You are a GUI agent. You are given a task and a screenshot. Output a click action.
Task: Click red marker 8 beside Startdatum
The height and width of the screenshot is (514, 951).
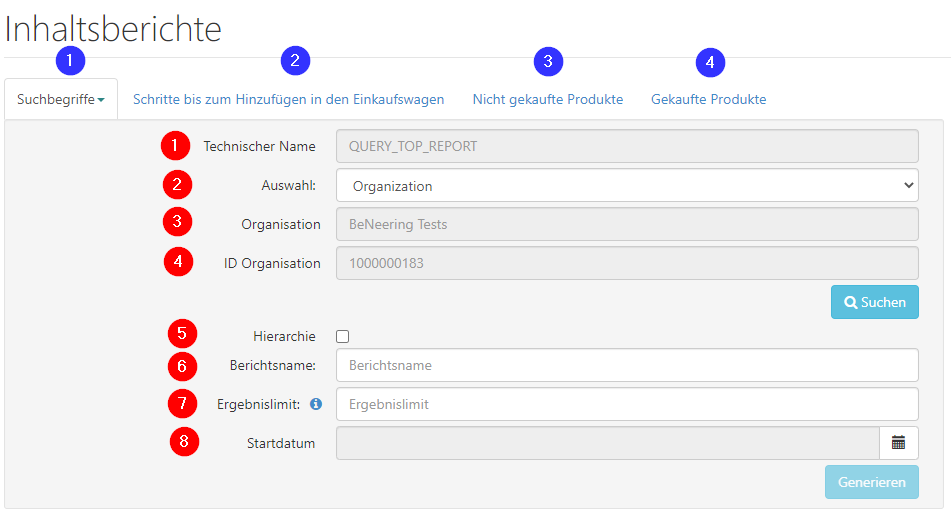click(x=184, y=441)
